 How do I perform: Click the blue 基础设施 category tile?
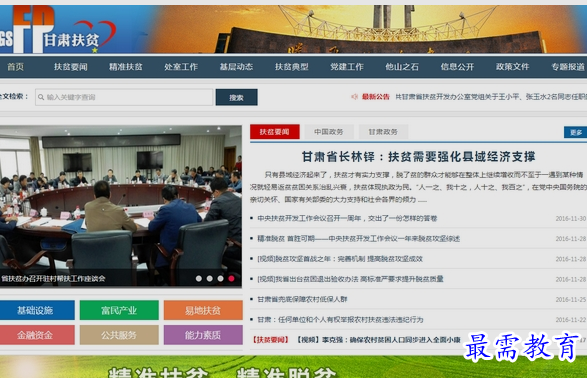point(37,310)
